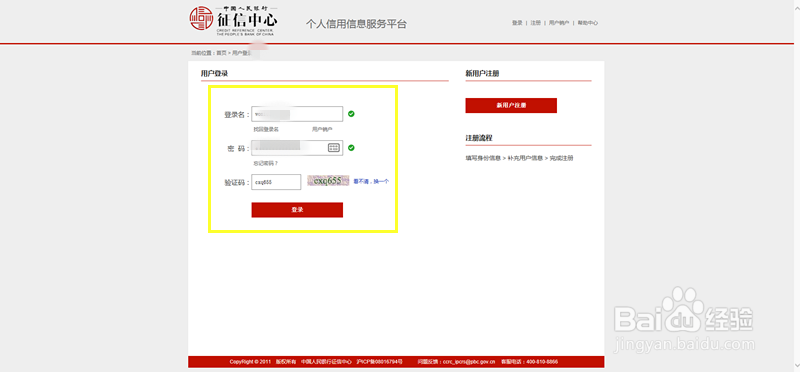
Task: Click the 新用户注册 red button
Action: pyautogui.click(x=511, y=106)
